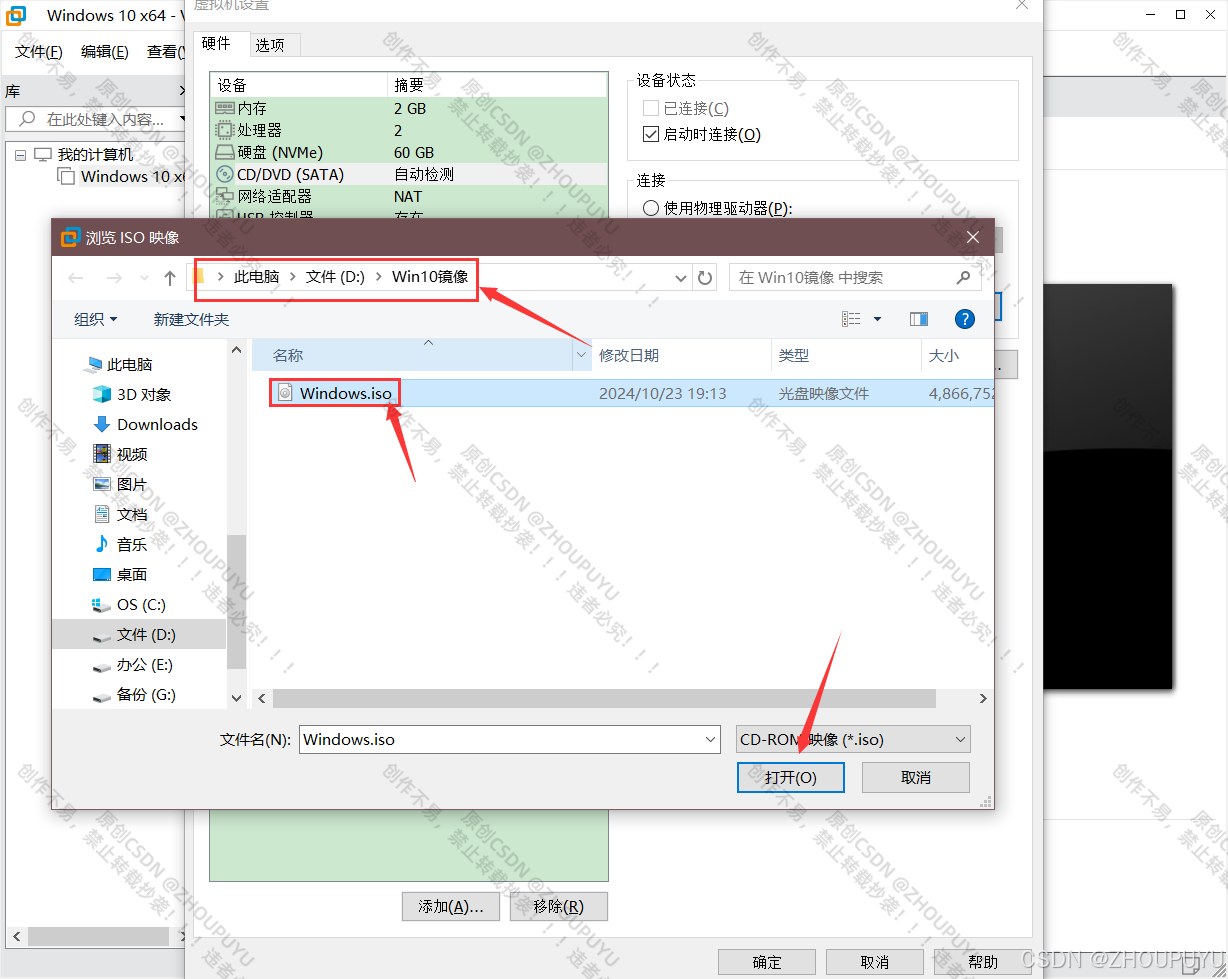Open the 文件名 combo box dropdown
Screen dimensions: 1228x979
point(711,740)
